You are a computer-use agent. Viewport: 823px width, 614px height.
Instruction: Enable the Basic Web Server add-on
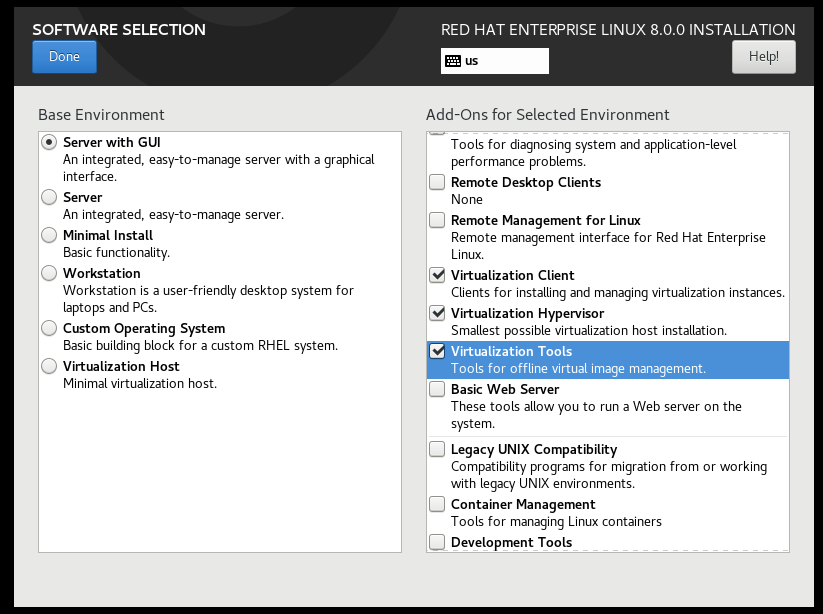tap(436, 388)
